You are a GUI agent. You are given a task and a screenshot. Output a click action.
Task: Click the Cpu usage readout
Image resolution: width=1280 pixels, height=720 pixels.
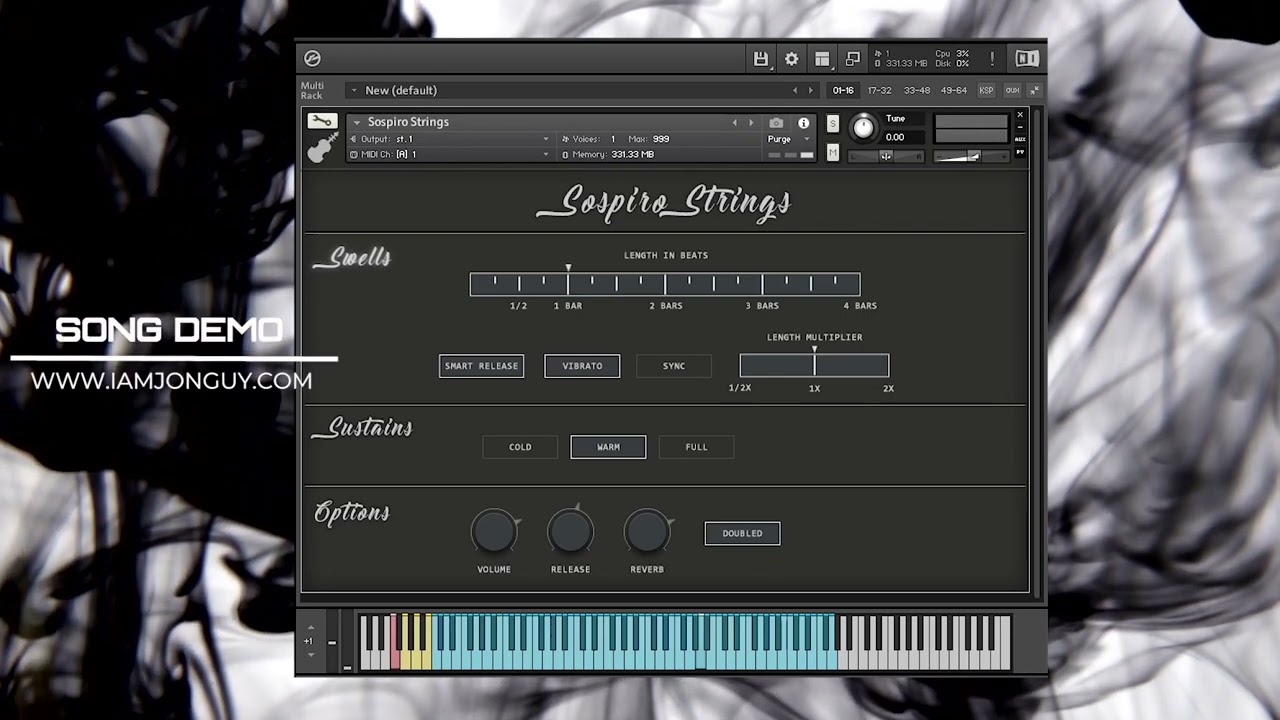pos(951,54)
